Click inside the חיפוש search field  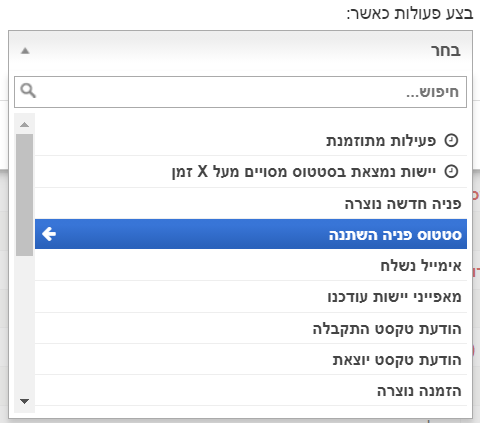point(240,92)
